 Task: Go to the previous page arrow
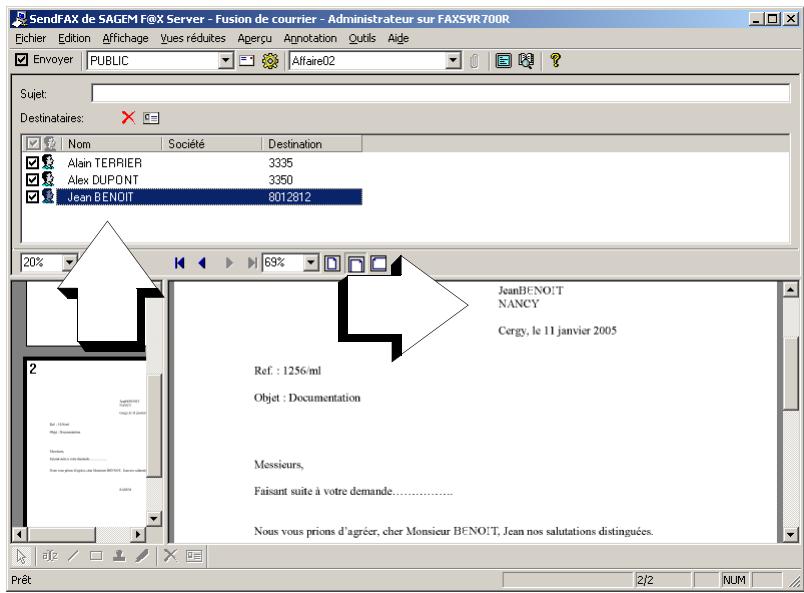(x=202, y=263)
